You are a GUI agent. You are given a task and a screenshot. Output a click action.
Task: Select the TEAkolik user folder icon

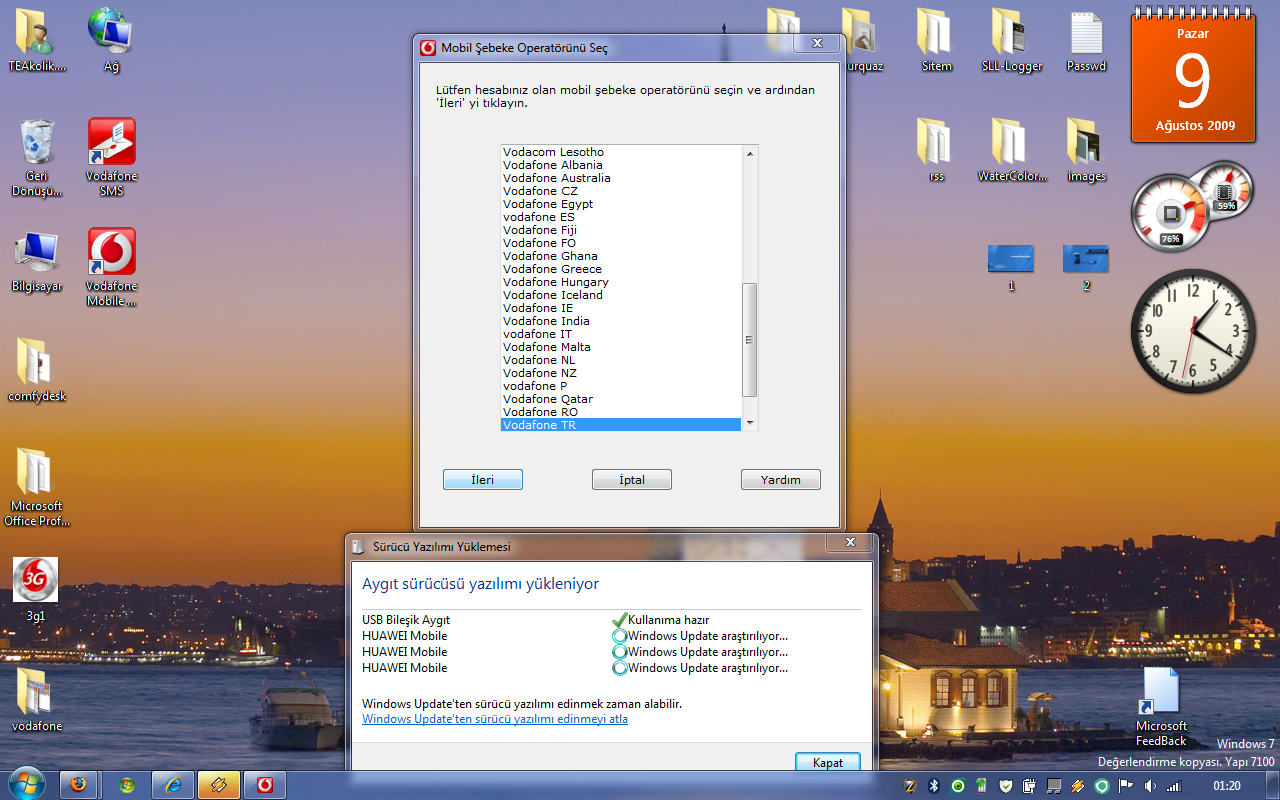(37, 40)
